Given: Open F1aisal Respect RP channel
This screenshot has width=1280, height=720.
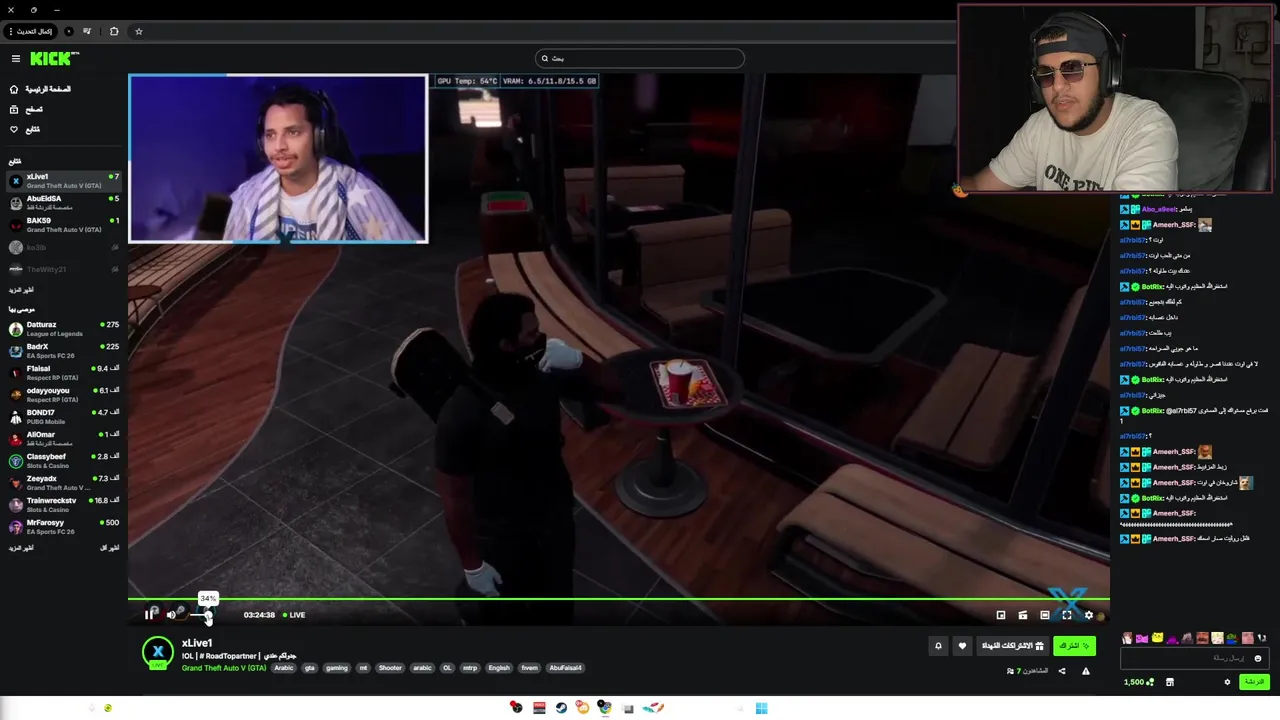Looking at the screenshot, I should coord(64,373).
